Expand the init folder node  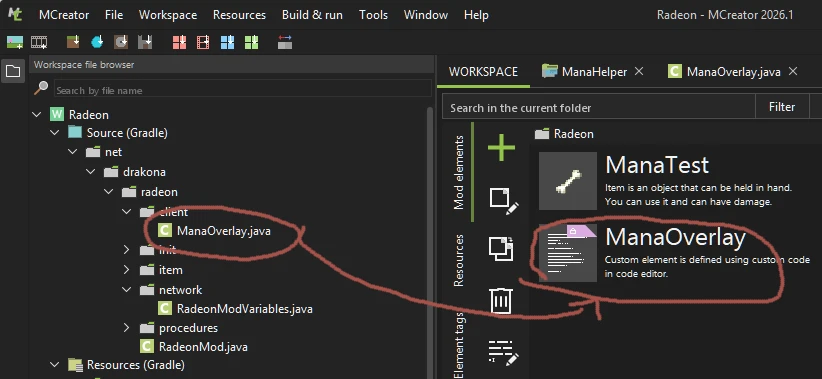coord(126,250)
